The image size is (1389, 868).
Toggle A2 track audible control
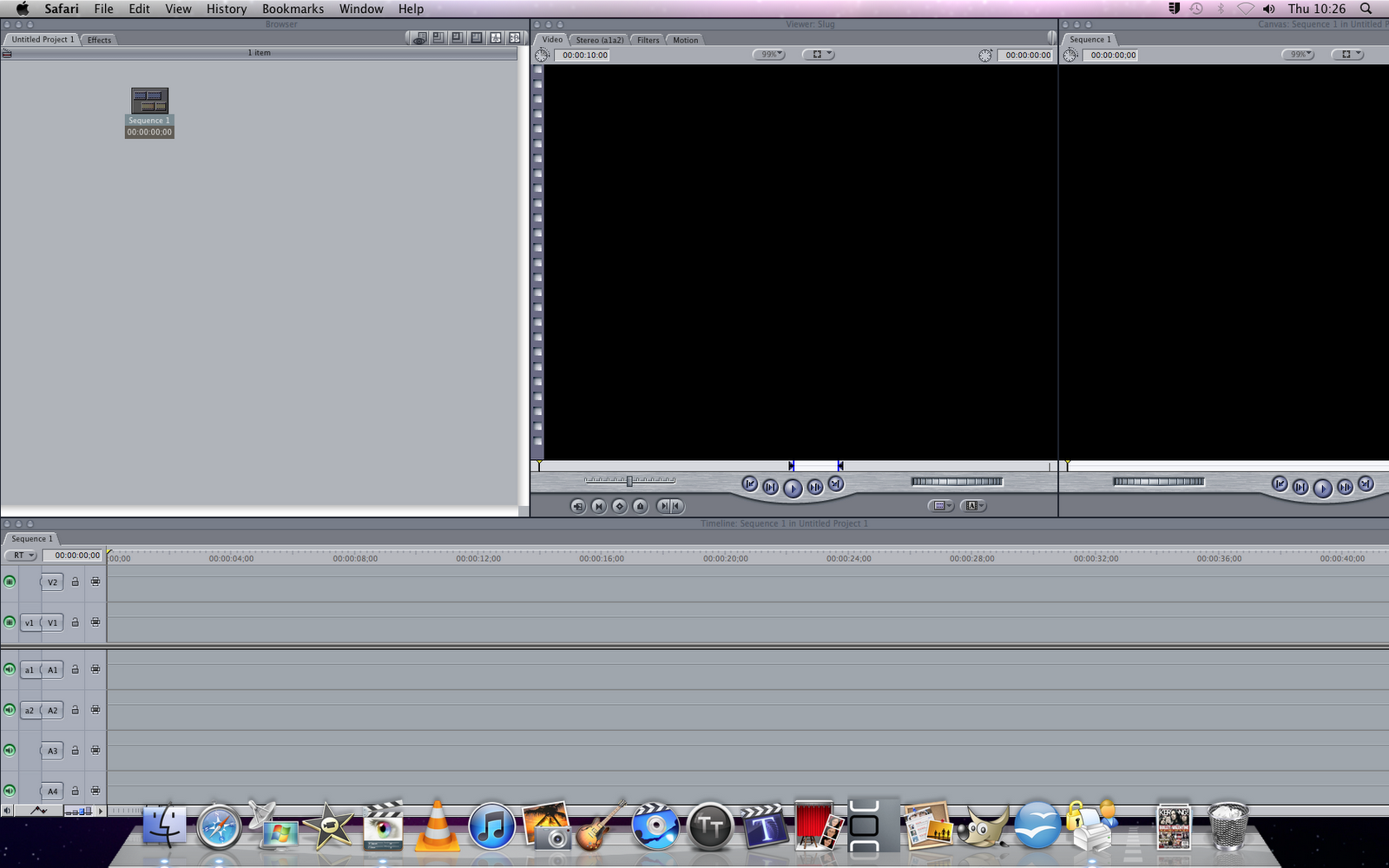point(10,710)
